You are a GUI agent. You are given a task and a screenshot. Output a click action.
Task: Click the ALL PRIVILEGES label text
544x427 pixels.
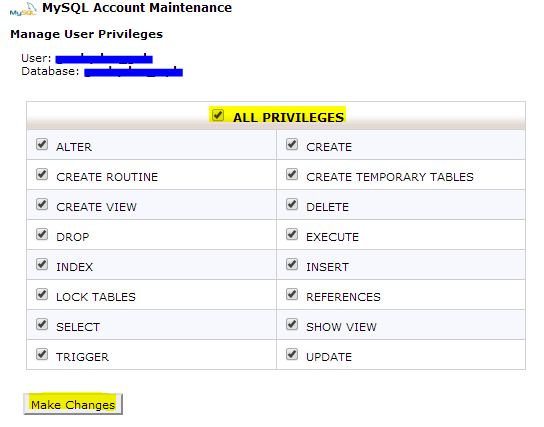pos(288,118)
